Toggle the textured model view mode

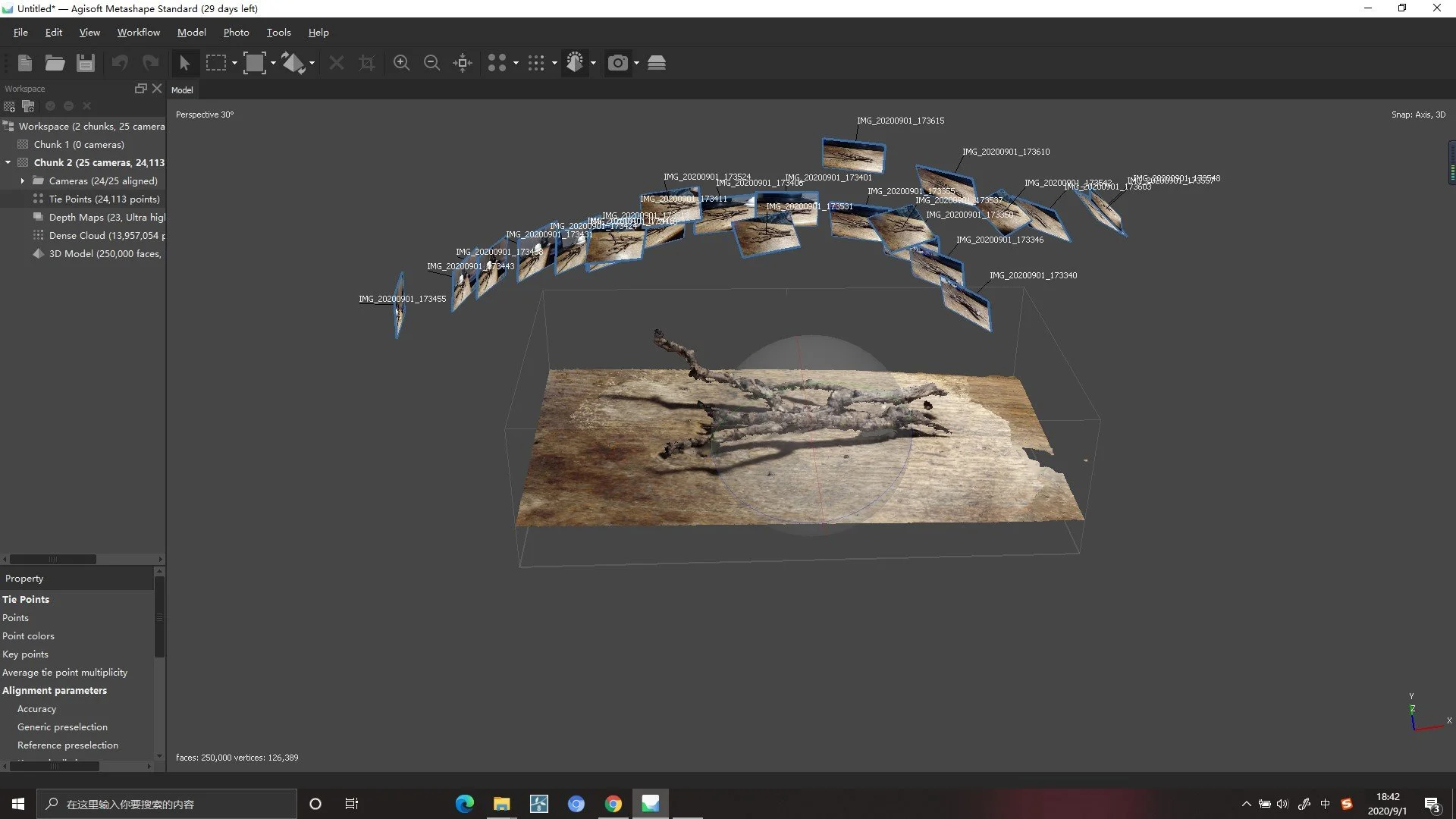(575, 63)
